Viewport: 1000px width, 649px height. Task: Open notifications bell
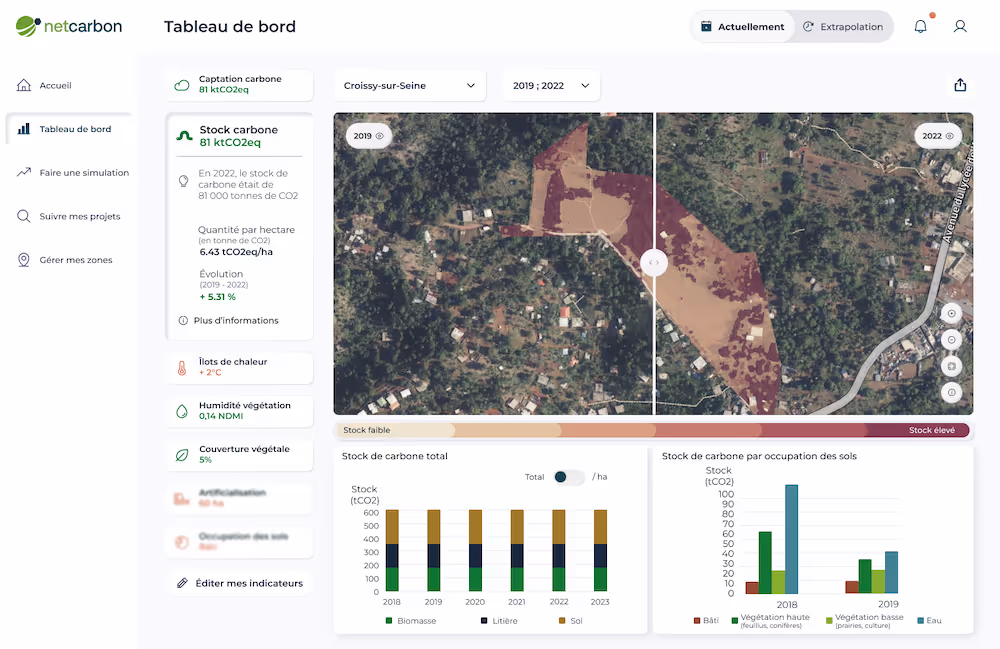(x=920, y=26)
